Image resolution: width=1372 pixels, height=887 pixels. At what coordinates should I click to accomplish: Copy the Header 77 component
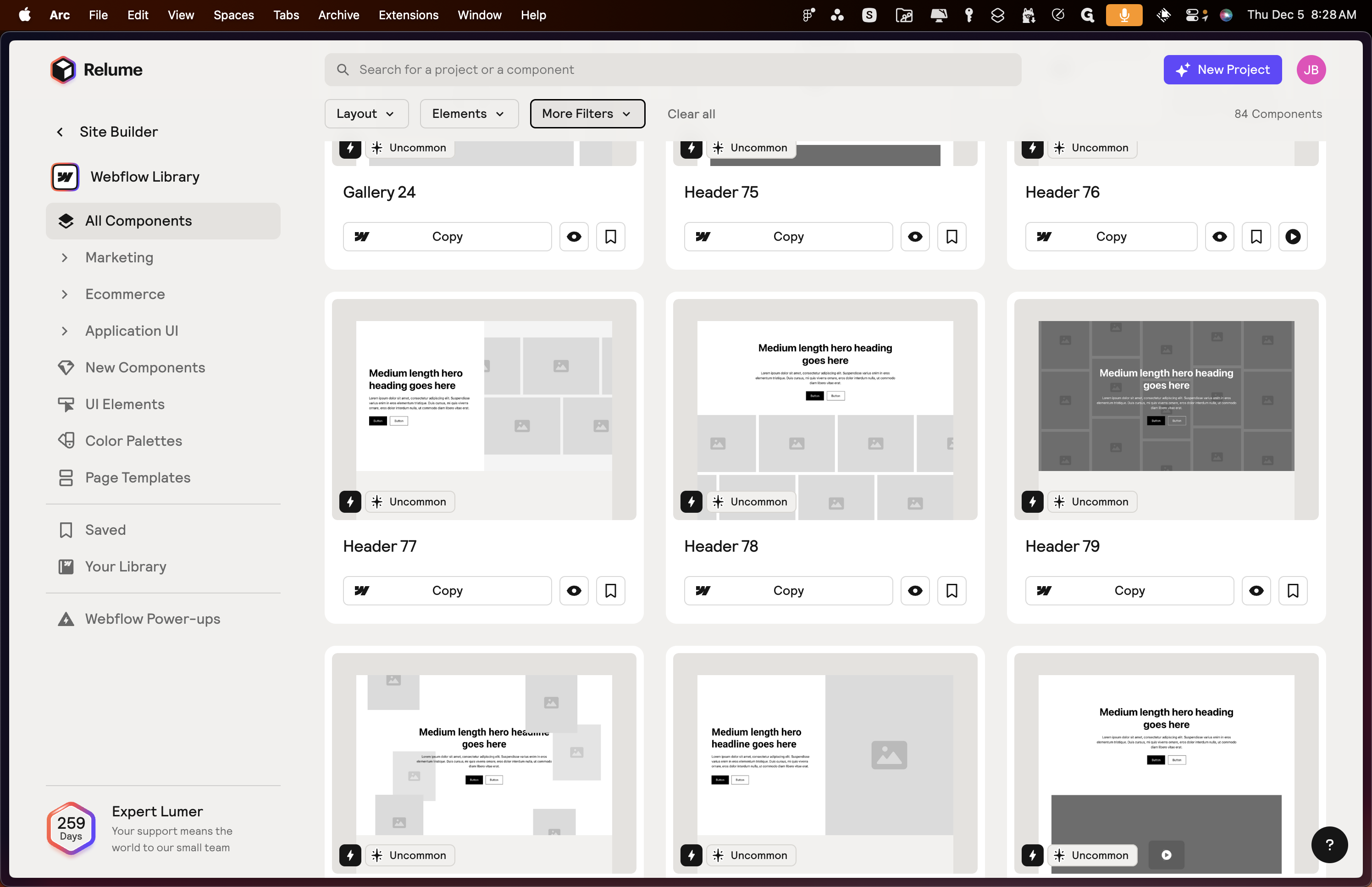pos(447,591)
